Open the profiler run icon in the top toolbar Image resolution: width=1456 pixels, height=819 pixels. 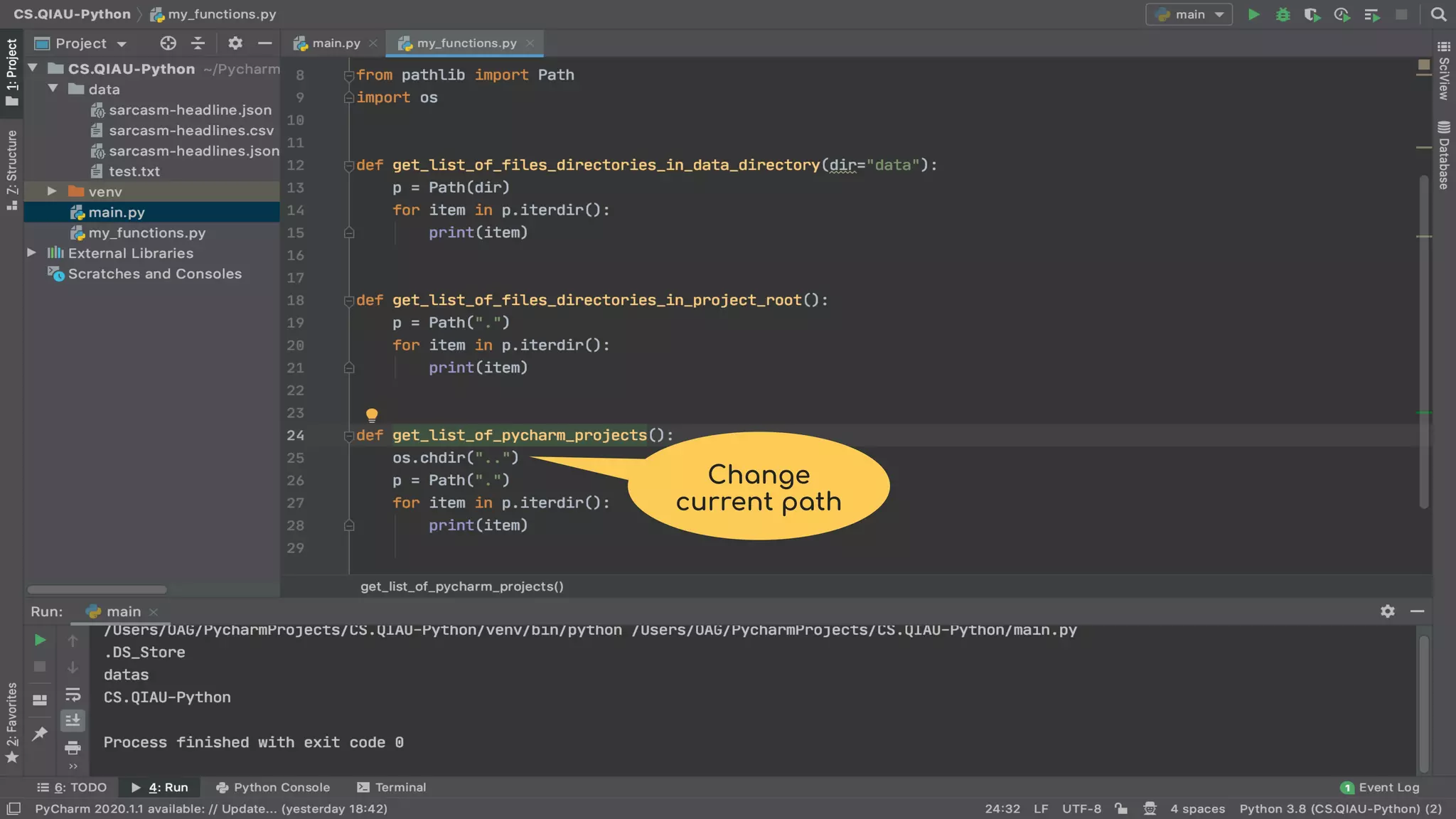[x=1342, y=14]
